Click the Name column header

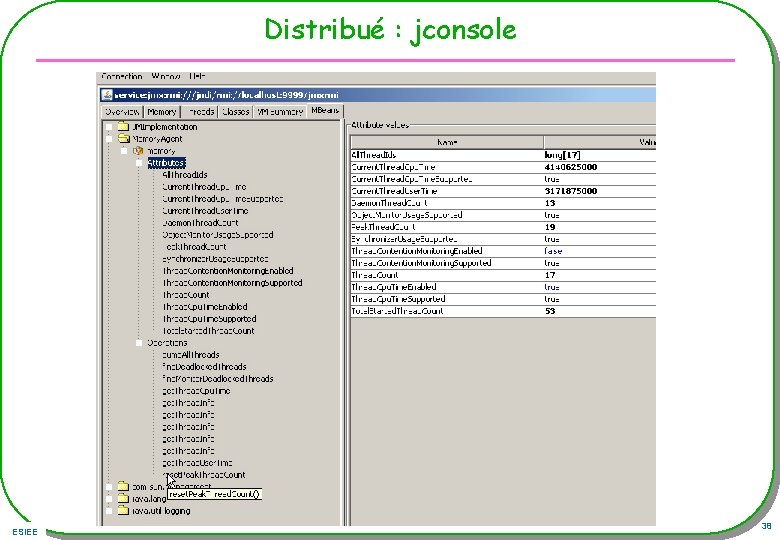pyautogui.click(x=447, y=142)
